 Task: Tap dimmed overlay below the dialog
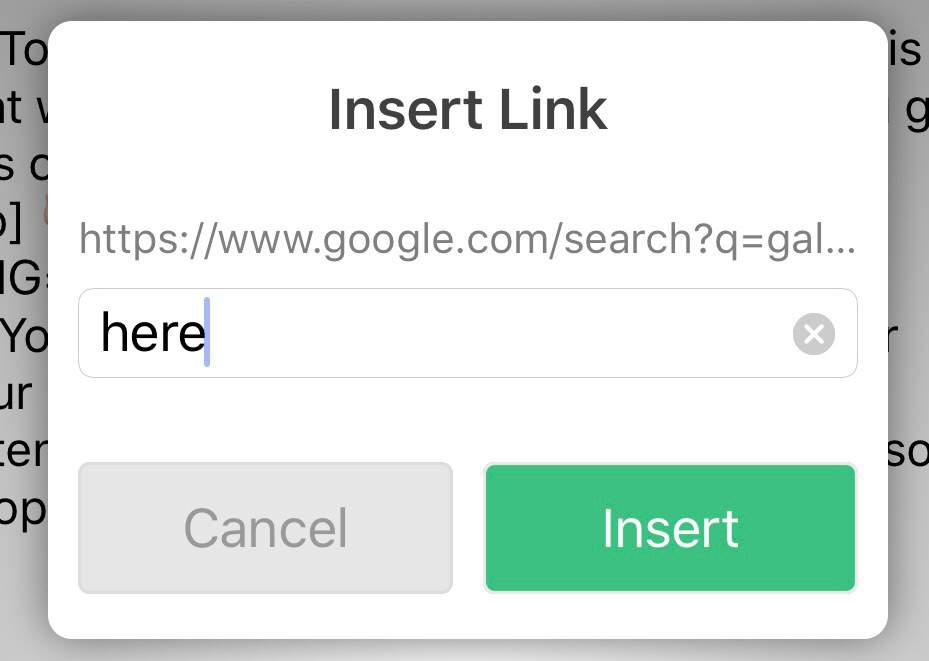(464, 650)
